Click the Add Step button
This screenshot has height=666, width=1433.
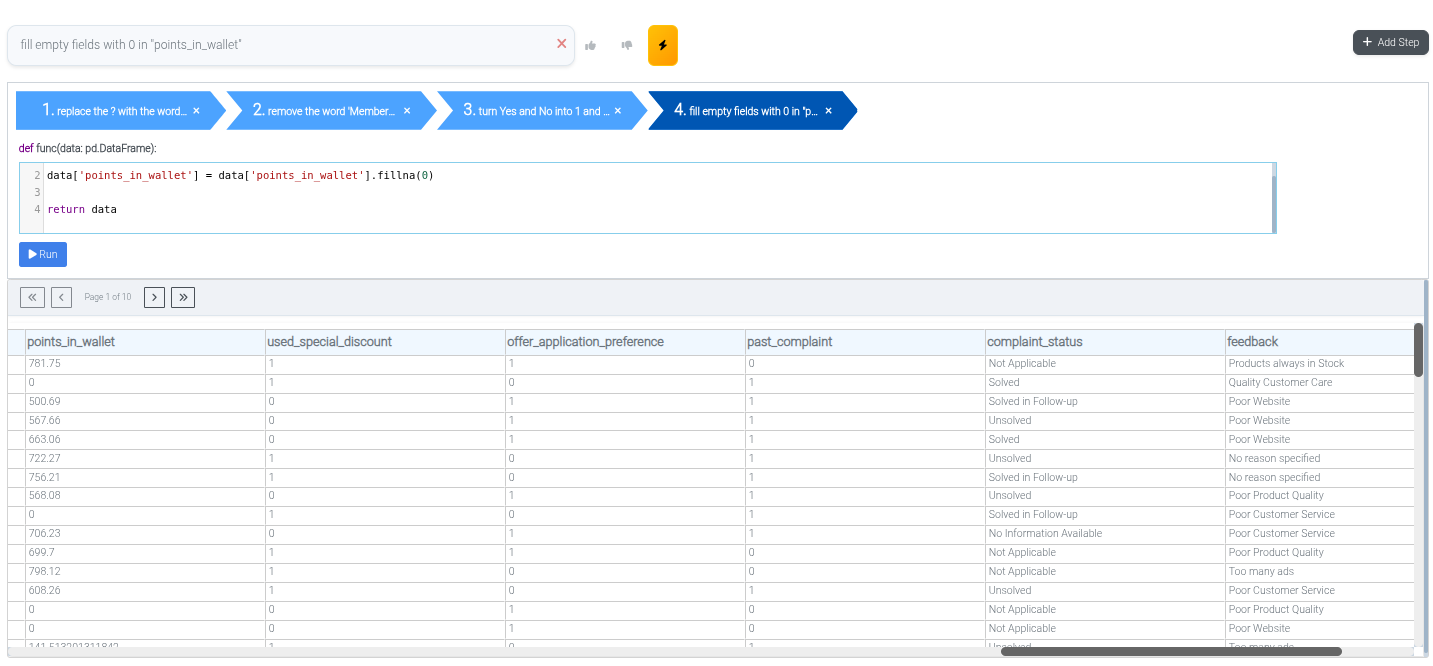1390,42
